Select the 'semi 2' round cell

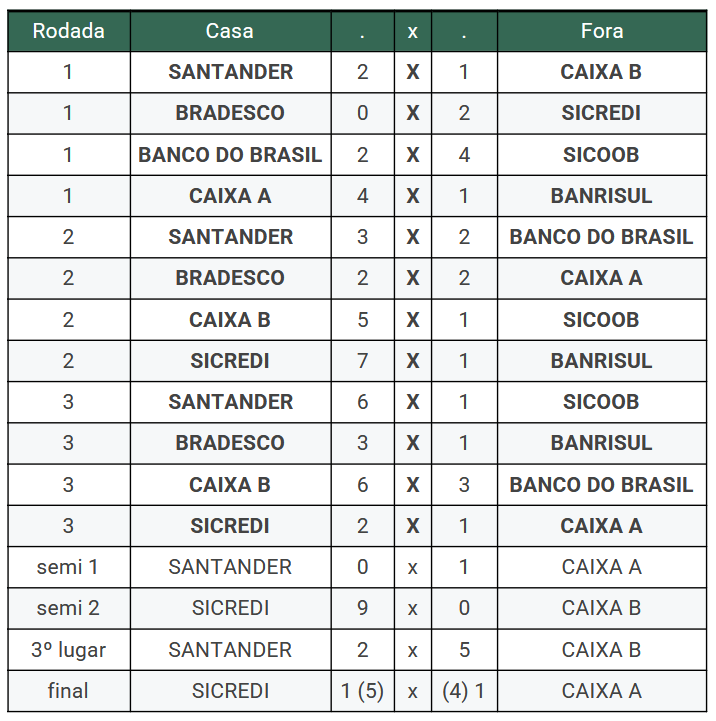pos(68,608)
